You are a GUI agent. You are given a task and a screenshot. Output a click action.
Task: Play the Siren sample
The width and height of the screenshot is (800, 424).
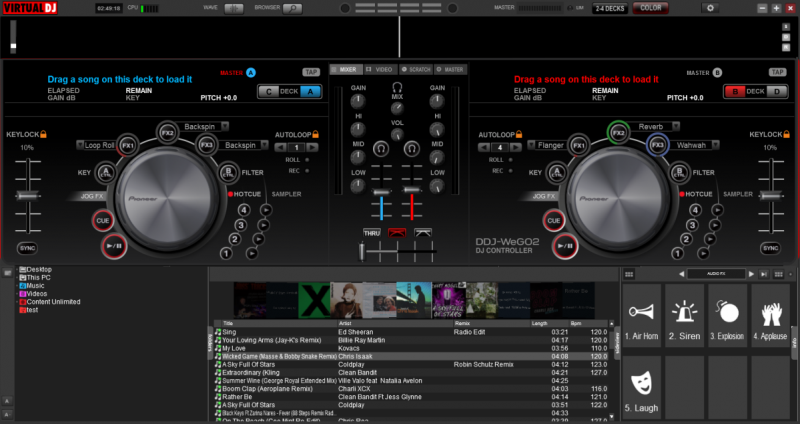pos(685,316)
